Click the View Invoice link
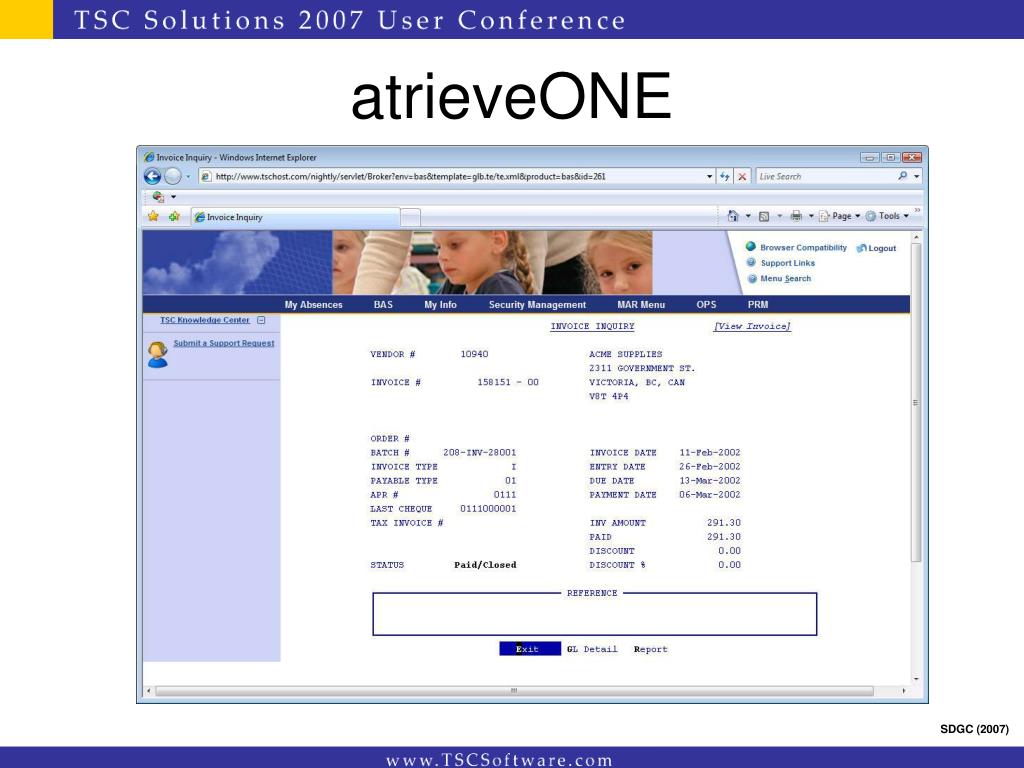Viewport: 1024px width, 768px height. pyautogui.click(x=752, y=327)
